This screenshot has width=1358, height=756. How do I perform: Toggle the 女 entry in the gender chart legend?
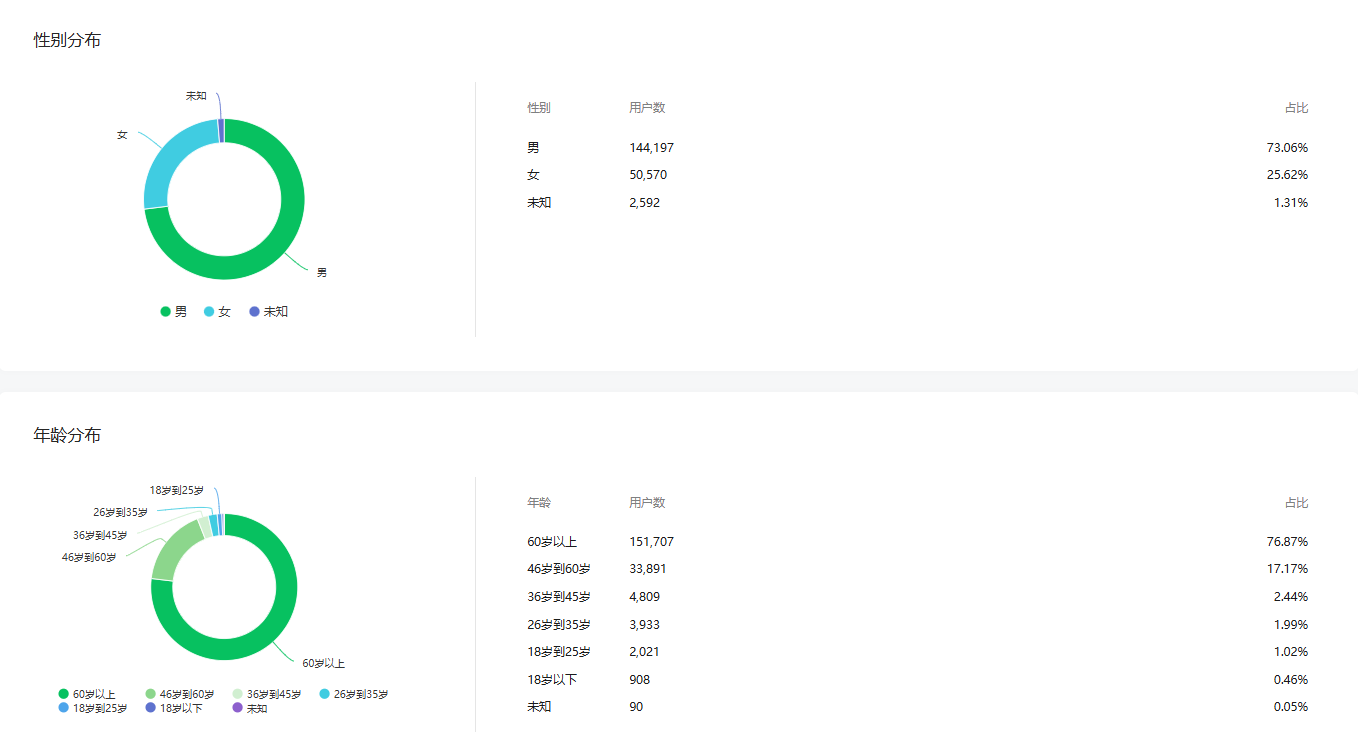[x=217, y=312]
